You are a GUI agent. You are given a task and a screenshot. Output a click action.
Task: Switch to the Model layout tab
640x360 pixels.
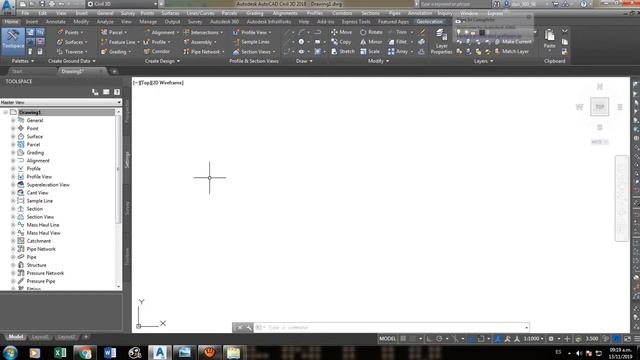click(16, 337)
